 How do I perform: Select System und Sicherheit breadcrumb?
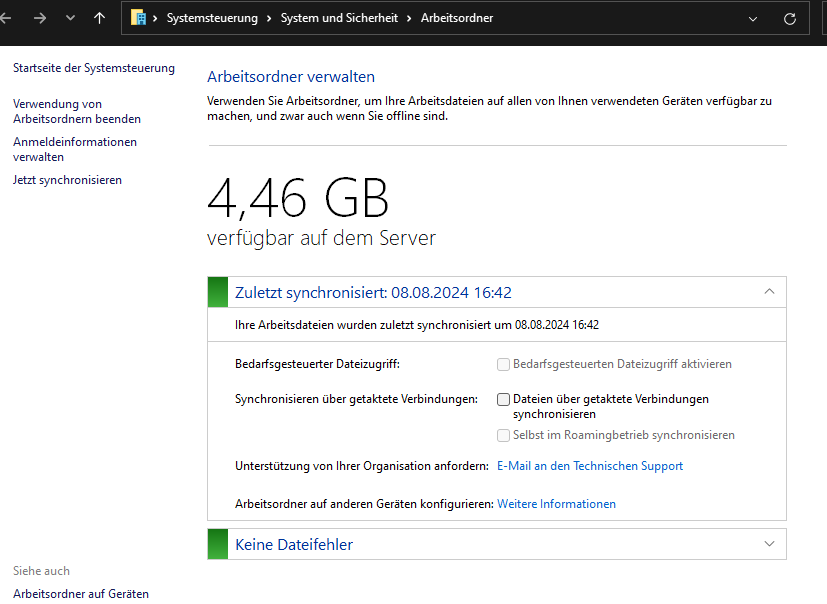(x=339, y=18)
